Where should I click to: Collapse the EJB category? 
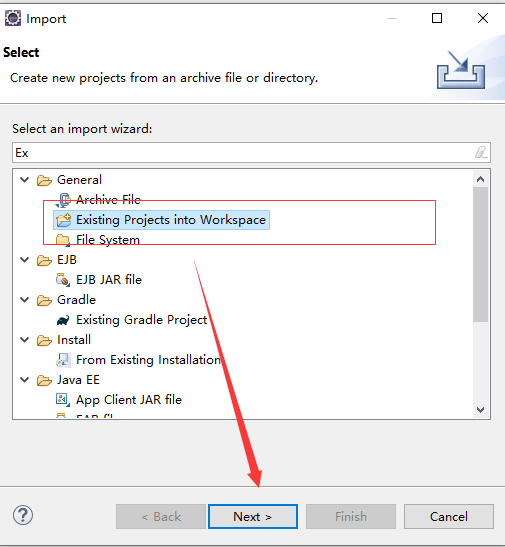click(25, 260)
